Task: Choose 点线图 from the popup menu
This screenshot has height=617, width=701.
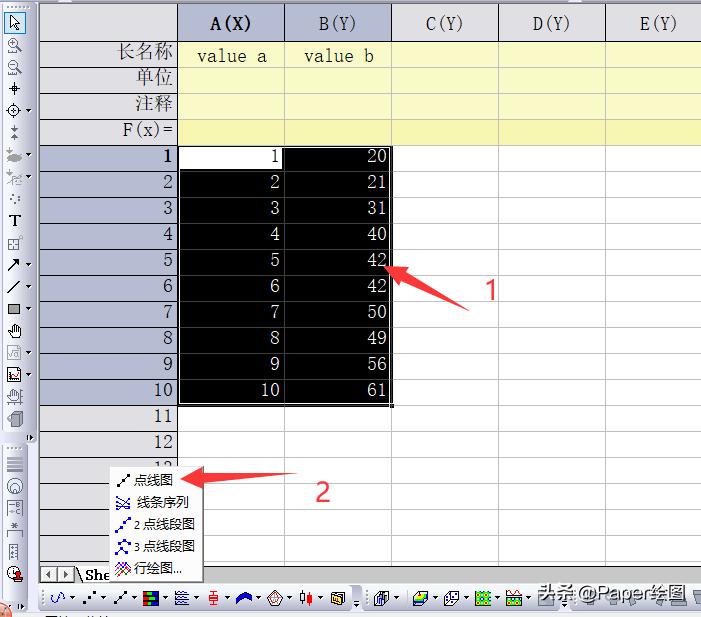Action: 156,480
